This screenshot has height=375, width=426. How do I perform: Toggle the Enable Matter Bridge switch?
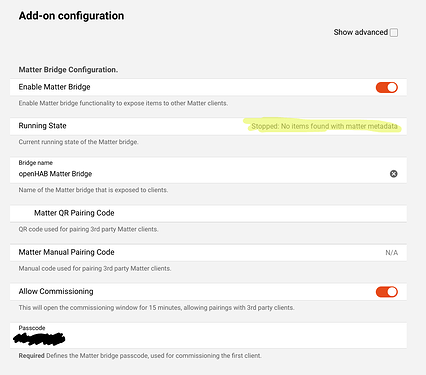pos(387,87)
